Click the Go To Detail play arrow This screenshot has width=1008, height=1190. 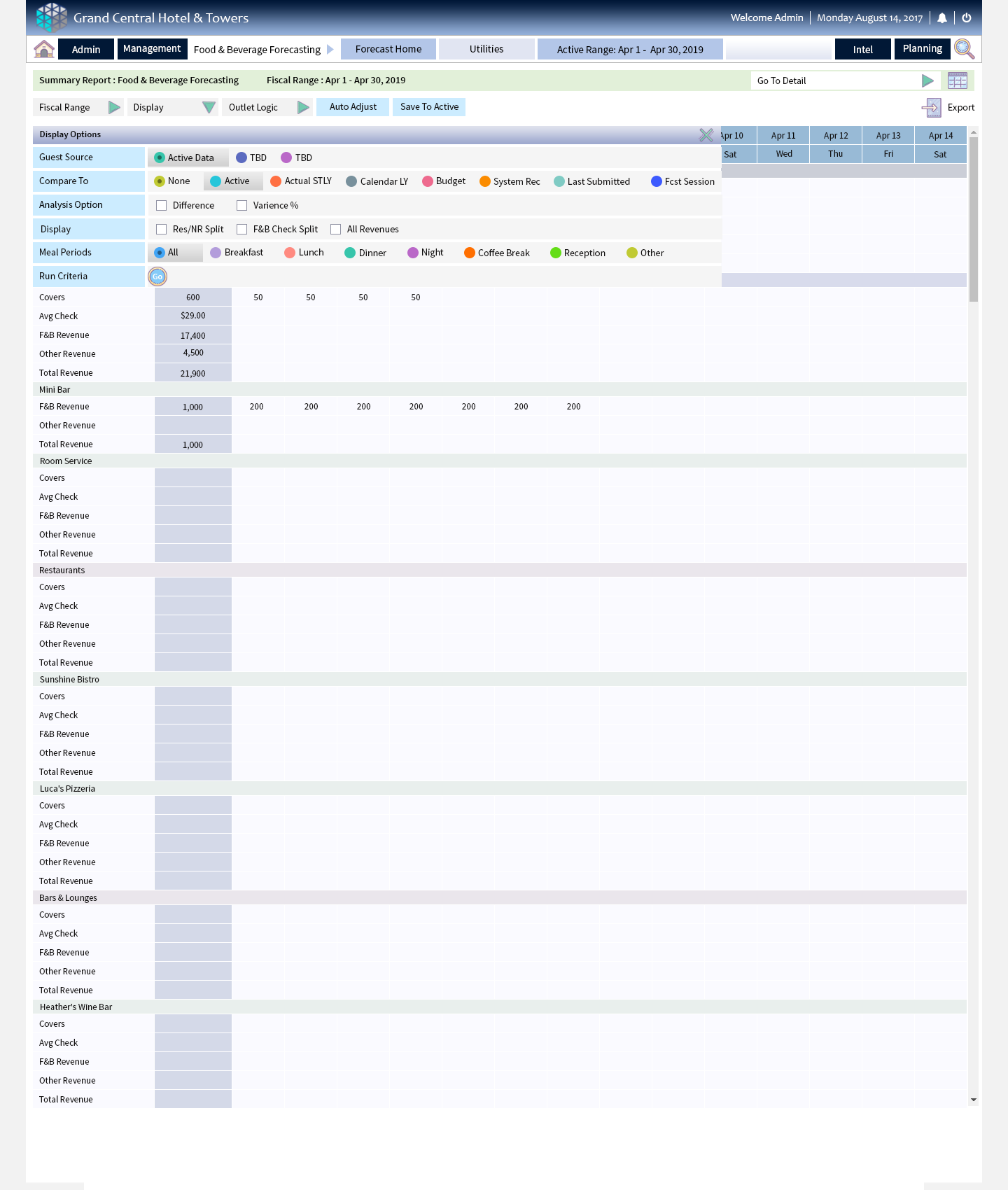927,80
